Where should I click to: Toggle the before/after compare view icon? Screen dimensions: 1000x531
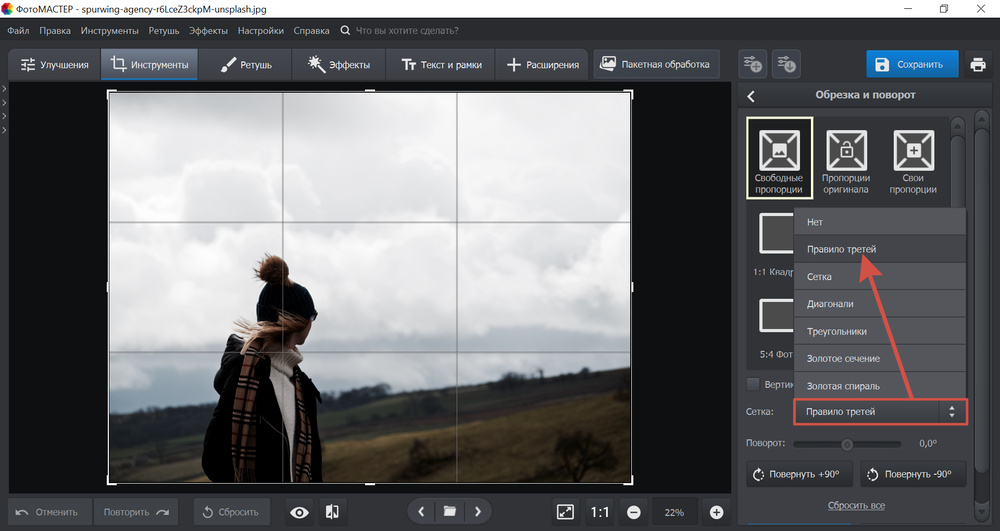click(332, 512)
